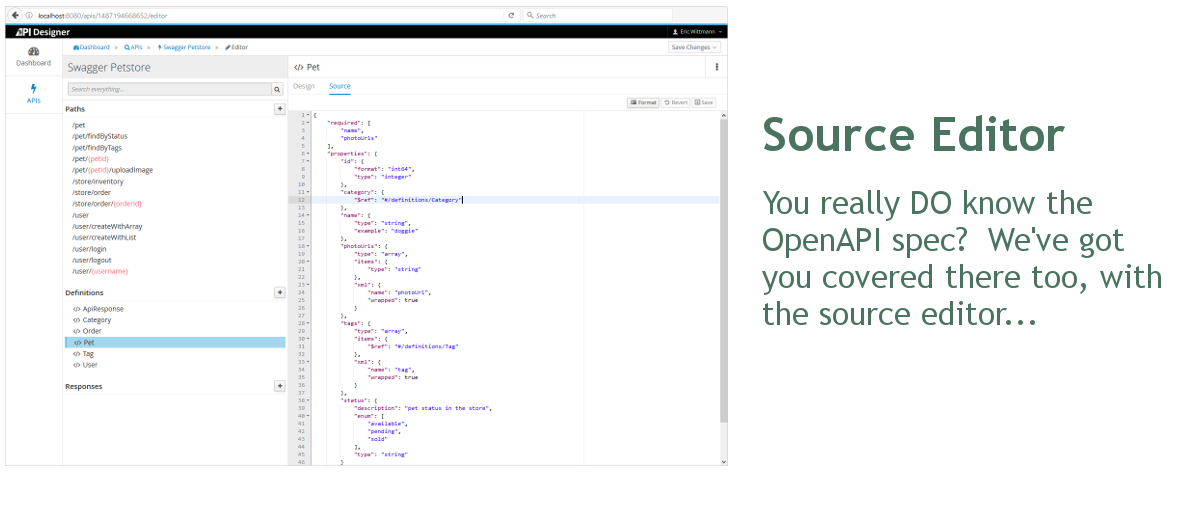This screenshot has width=1200, height=515.
Task: Collapse the code fold arrow at line 6
Action: 309,153
